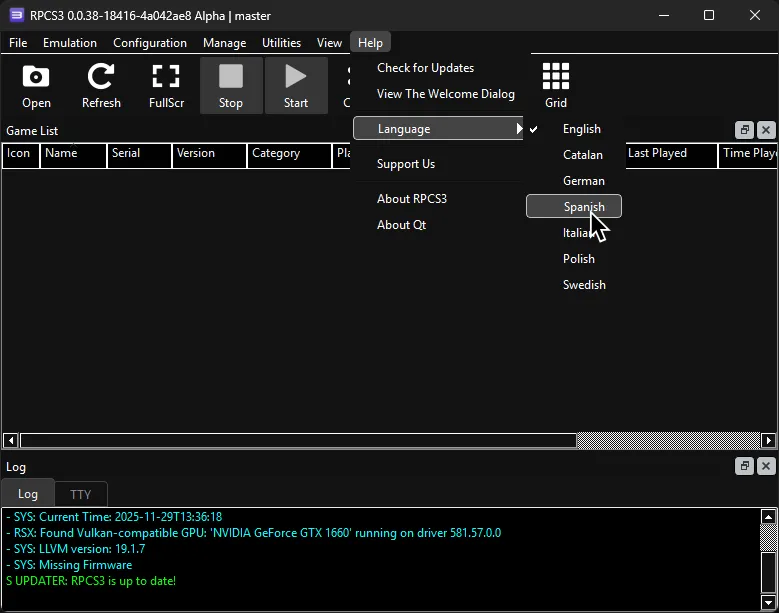Close the Log panel

(x=766, y=466)
